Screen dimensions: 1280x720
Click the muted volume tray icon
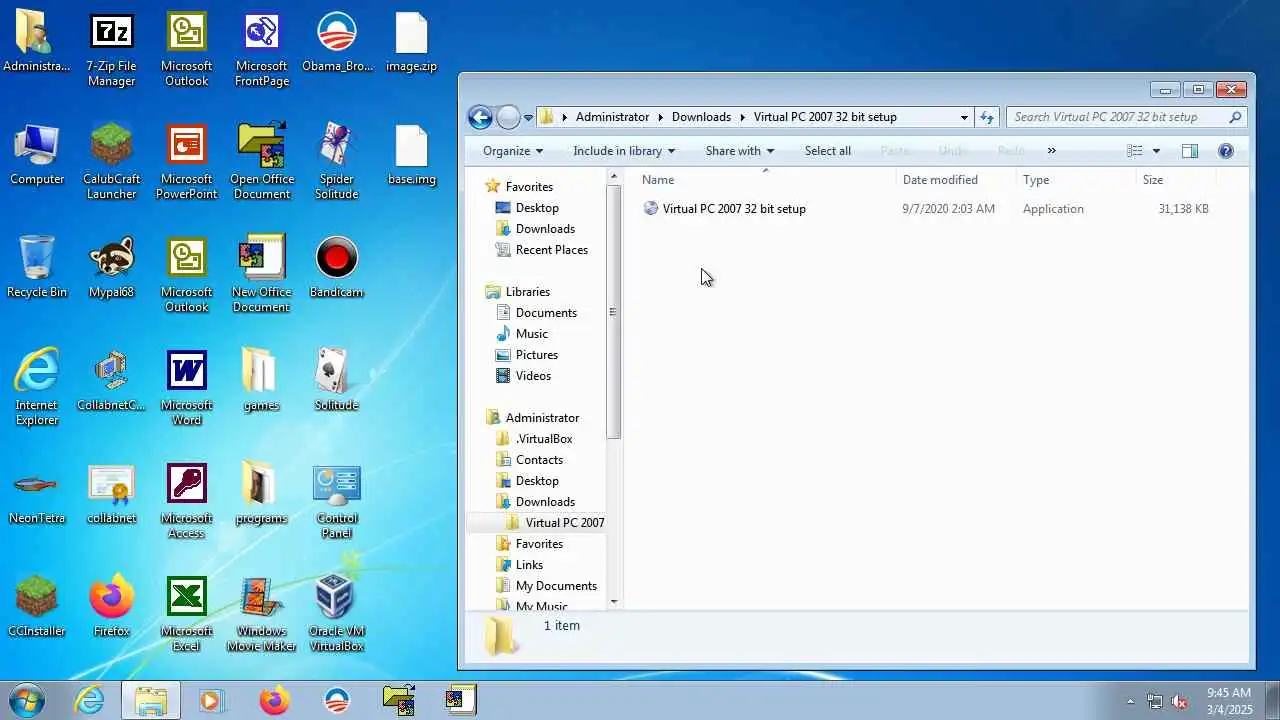click(x=1179, y=702)
